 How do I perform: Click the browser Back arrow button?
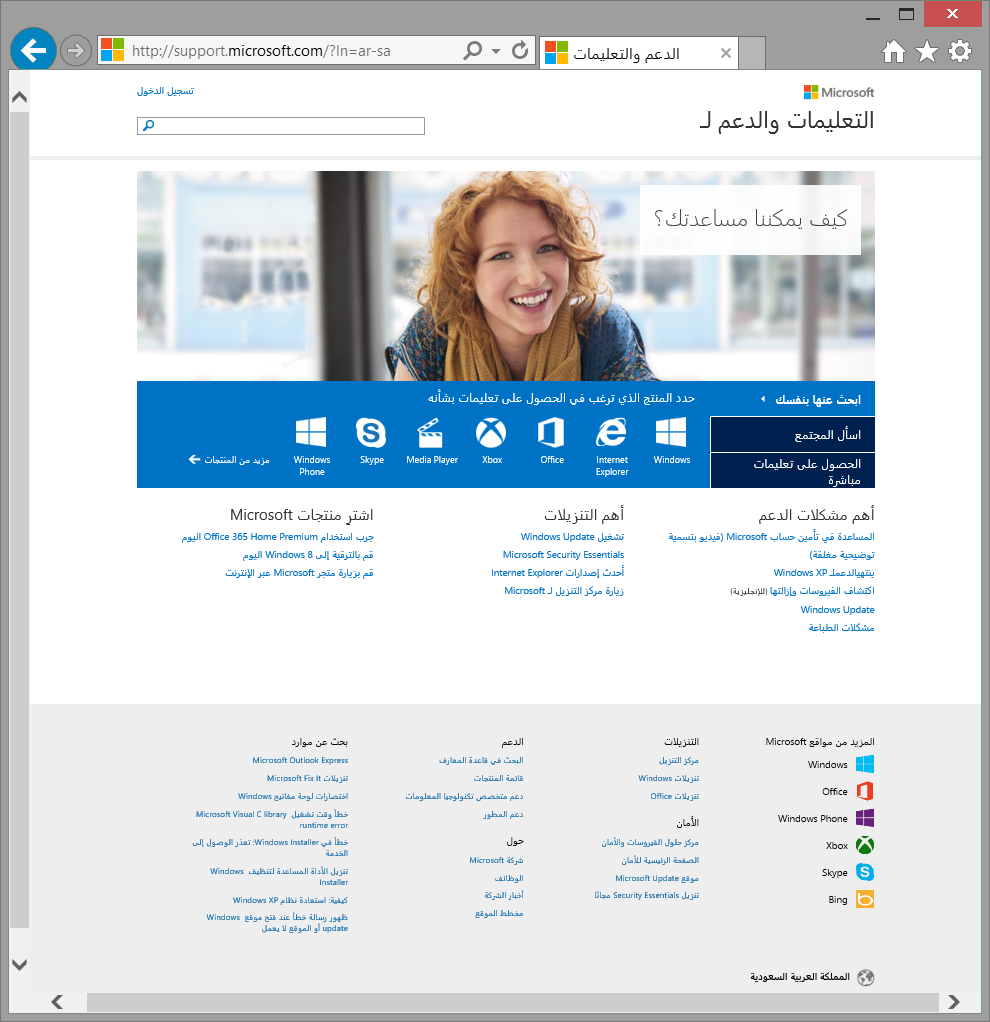(33, 50)
